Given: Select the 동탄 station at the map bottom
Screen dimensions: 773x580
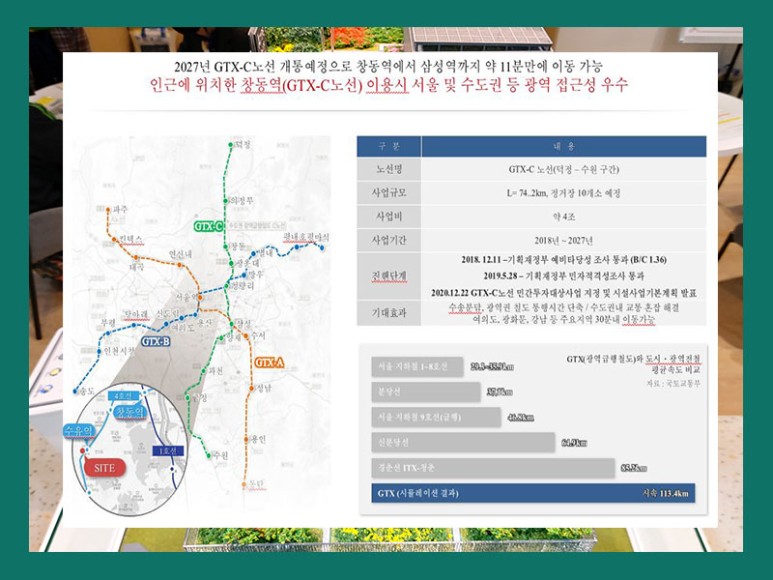Looking at the screenshot, I should pos(254,483).
